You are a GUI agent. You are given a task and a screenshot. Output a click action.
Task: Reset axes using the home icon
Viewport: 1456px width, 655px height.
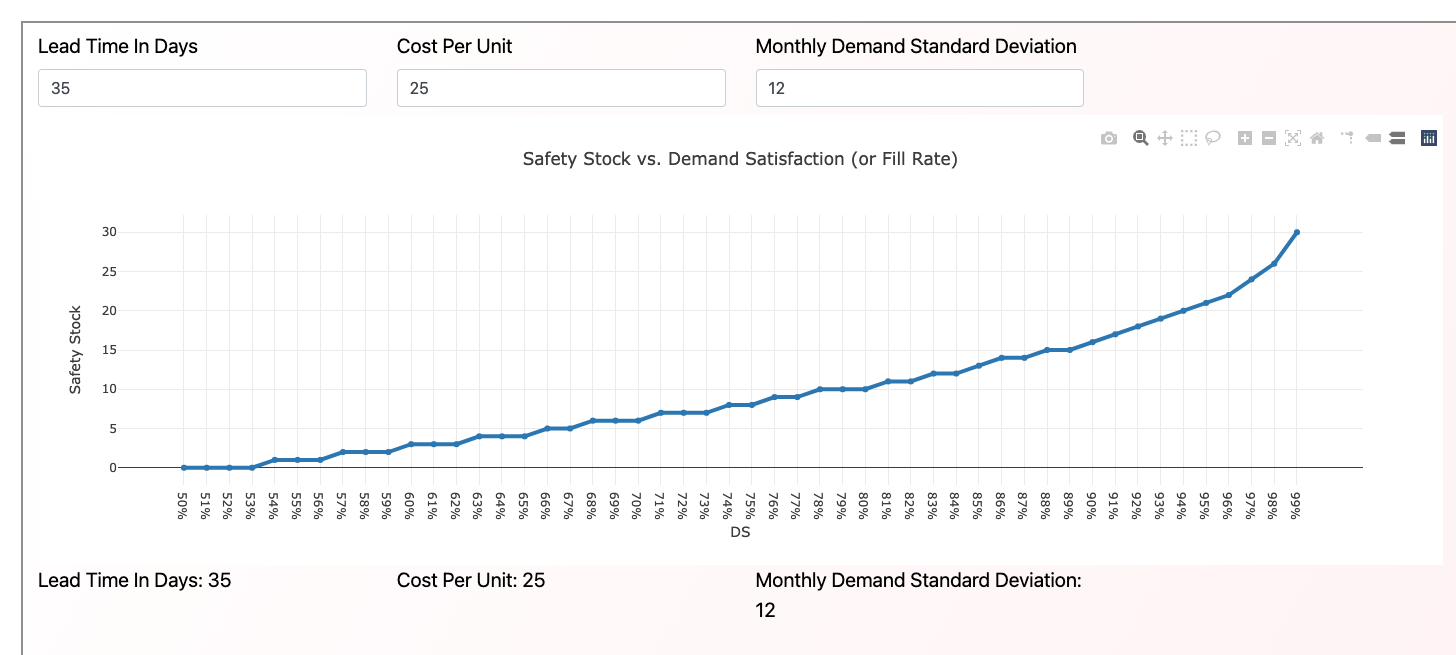[x=1316, y=138]
